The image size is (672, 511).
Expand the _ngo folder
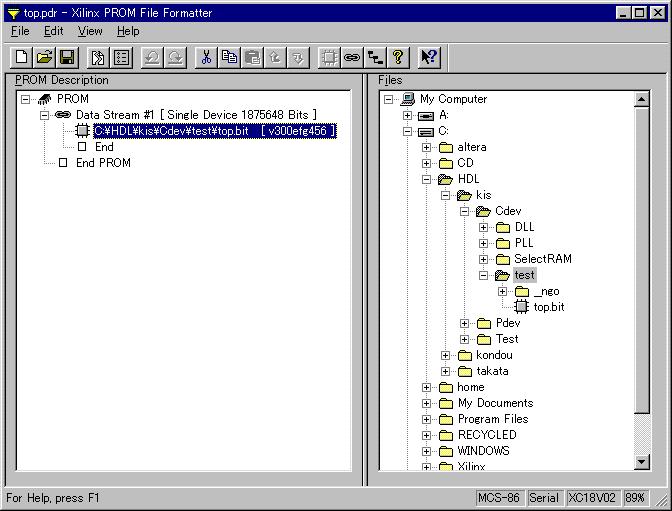click(x=502, y=292)
